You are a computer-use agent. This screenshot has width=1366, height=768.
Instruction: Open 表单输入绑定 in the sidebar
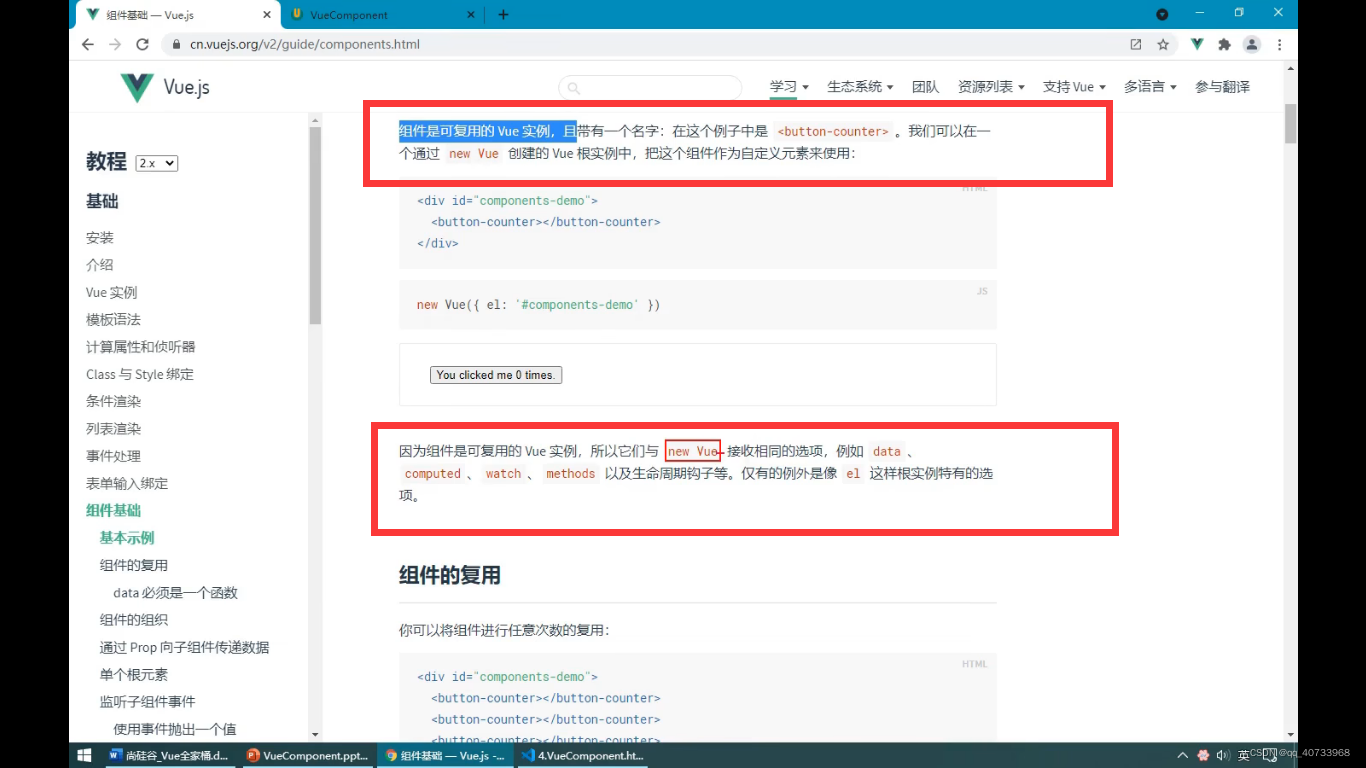click(127, 483)
